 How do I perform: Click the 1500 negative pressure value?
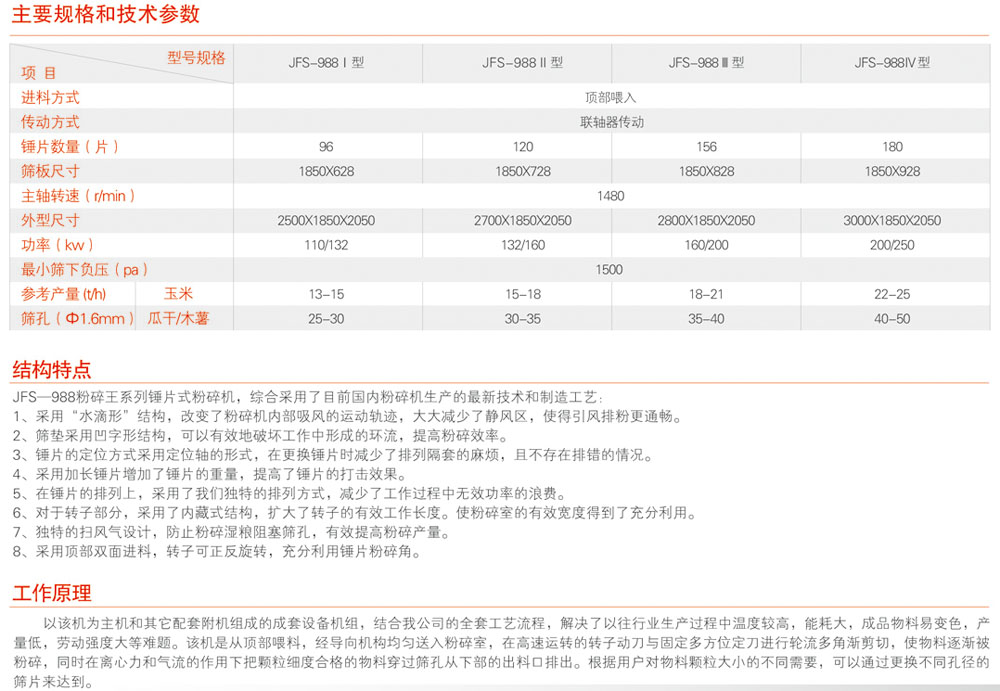tap(610, 270)
